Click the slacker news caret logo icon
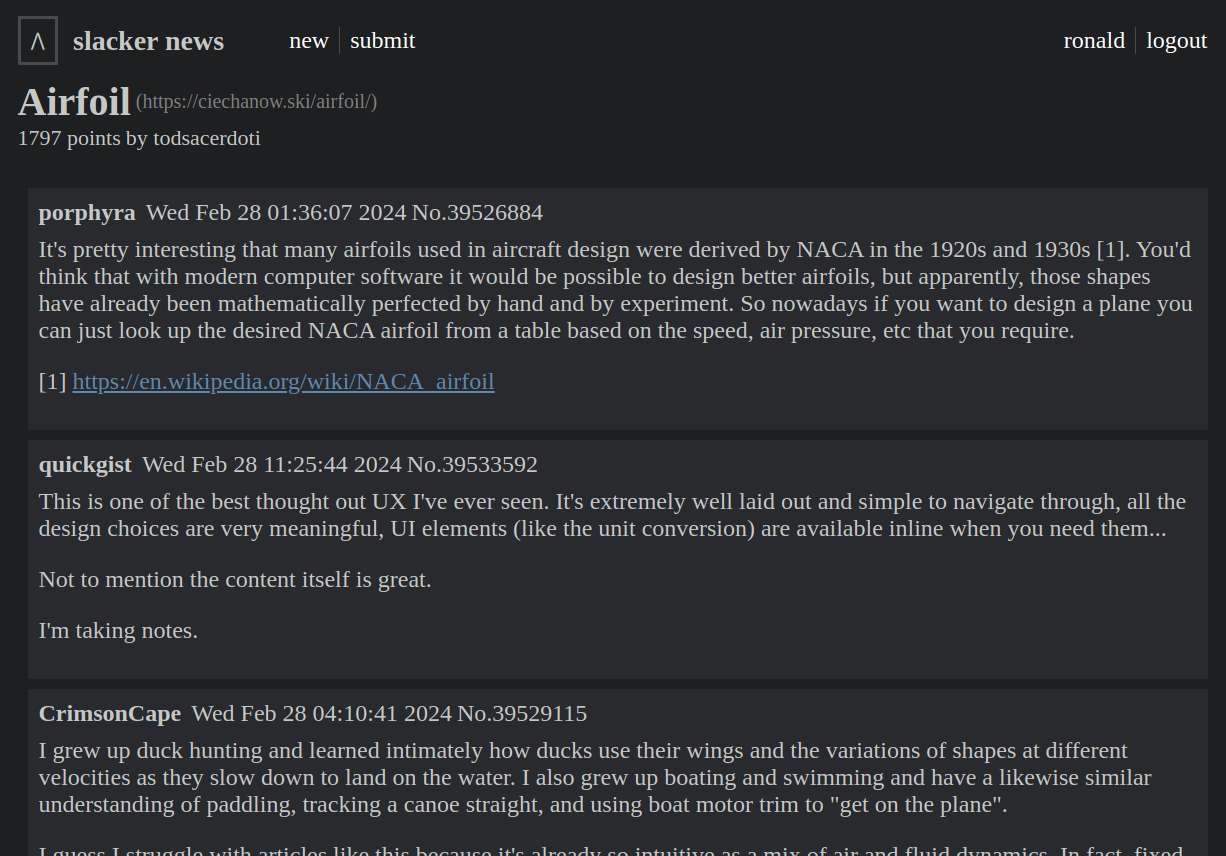The height and width of the screenshot is (856, 1226). [38, 41]
